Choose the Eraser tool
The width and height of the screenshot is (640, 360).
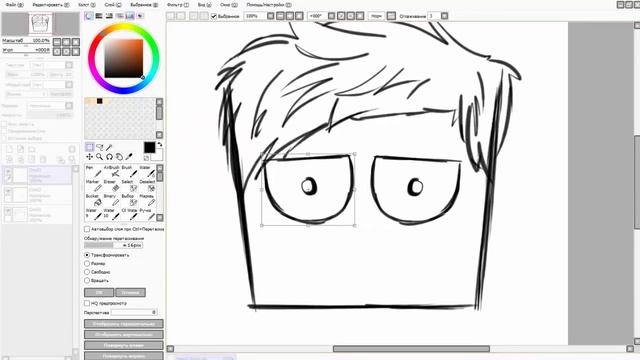[111, 186]
